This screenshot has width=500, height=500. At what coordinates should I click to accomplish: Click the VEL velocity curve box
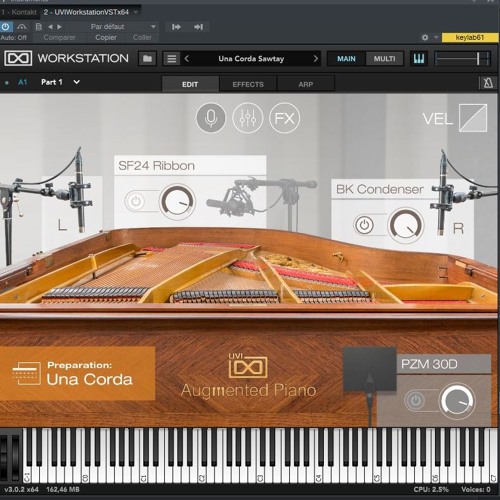[x=473, y=118]
